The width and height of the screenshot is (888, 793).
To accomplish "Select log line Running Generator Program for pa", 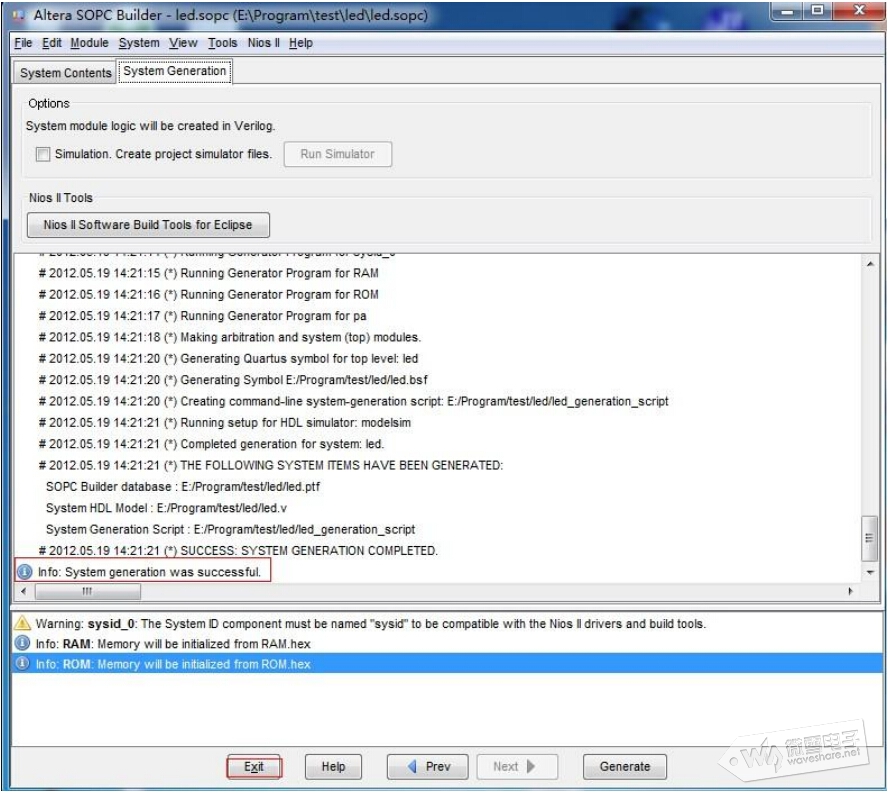I will click(202, 316).
